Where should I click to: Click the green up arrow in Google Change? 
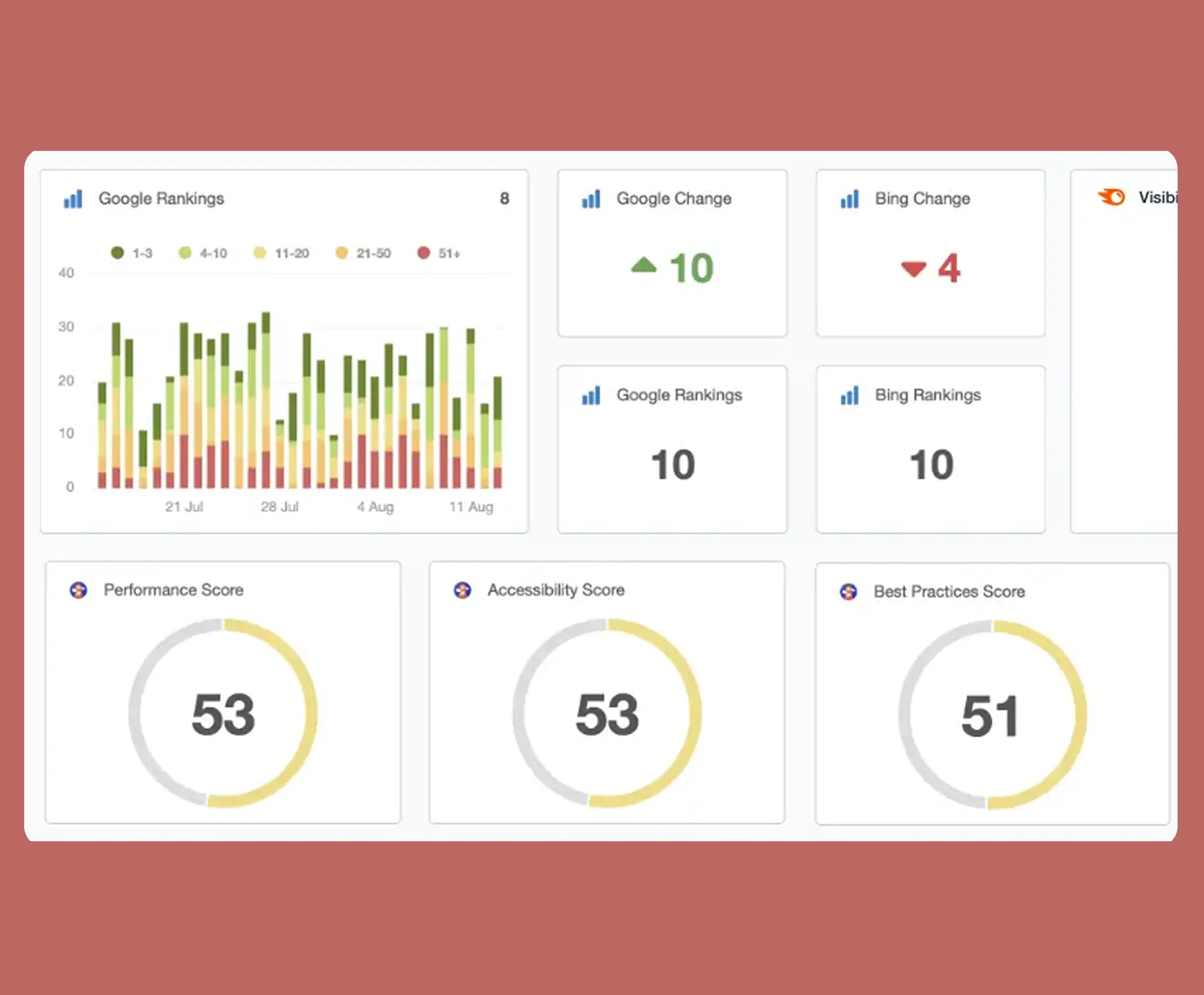coord(643,265)
